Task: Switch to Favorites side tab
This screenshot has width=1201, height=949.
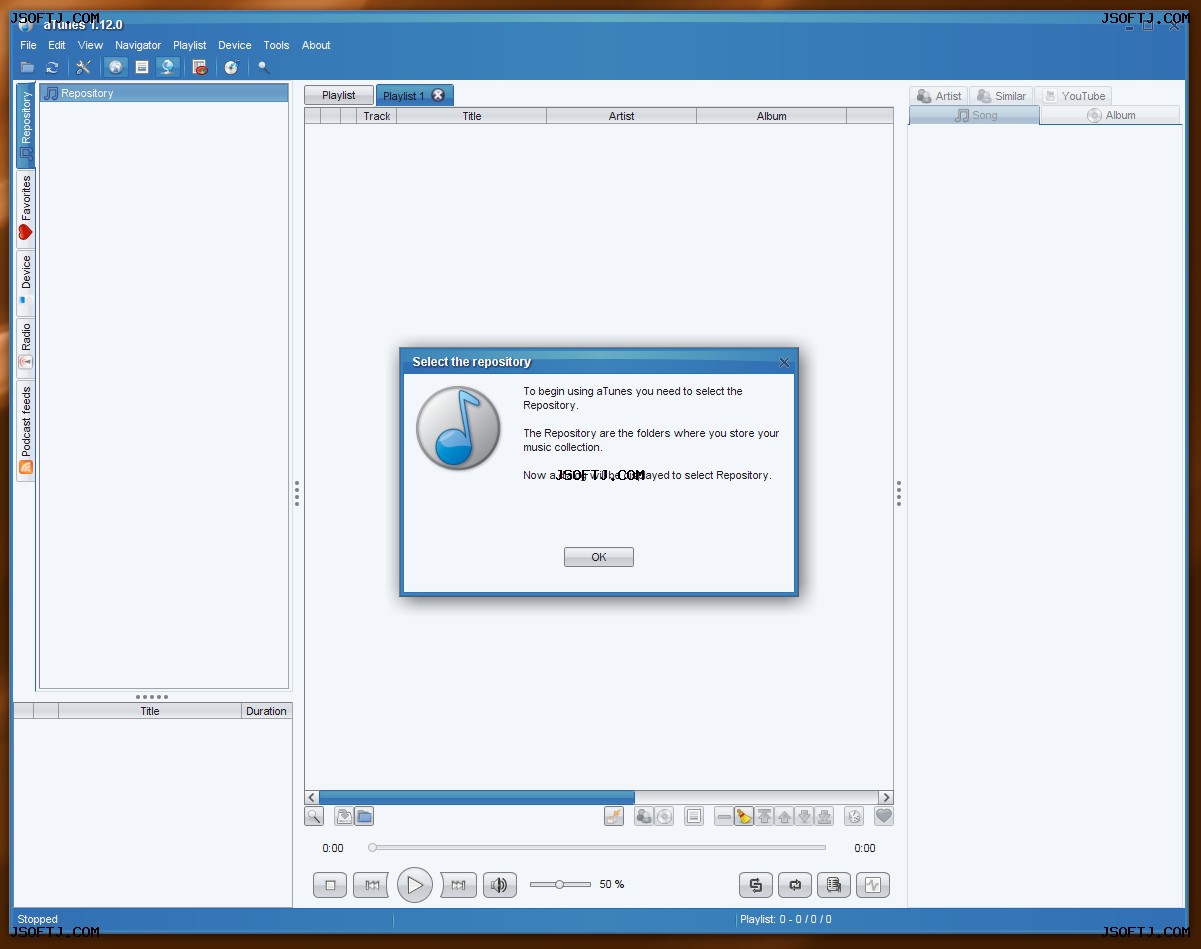Action: (26, 208)
